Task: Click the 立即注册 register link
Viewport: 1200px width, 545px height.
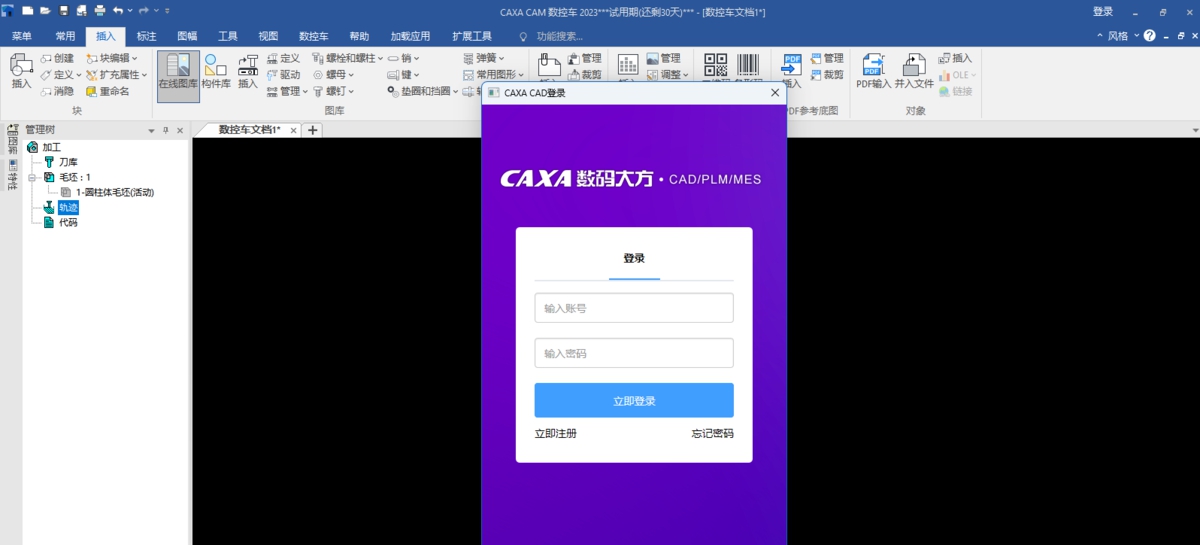Action: point(555,433)
